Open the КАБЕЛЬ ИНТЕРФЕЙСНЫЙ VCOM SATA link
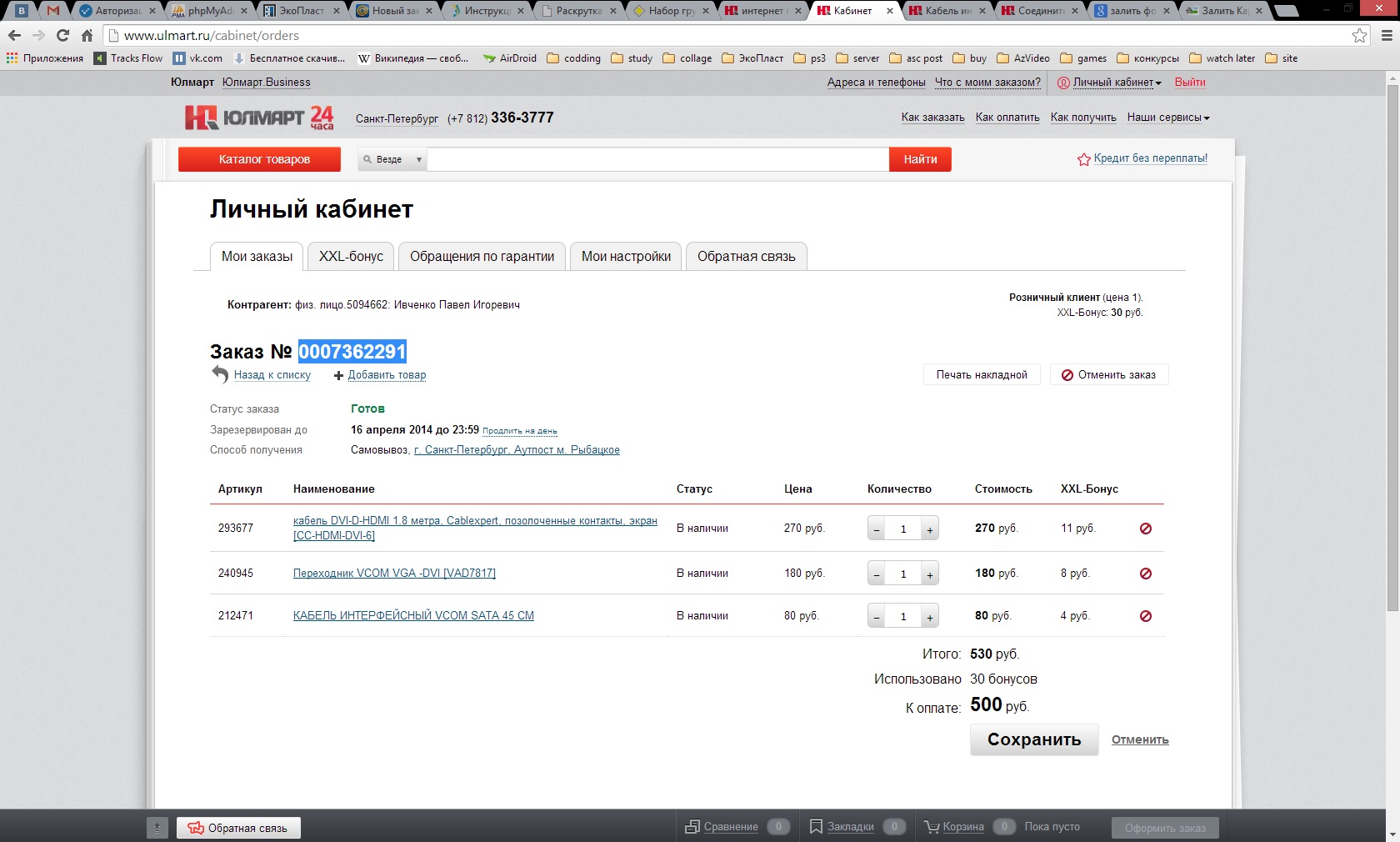 click(413, 616)
